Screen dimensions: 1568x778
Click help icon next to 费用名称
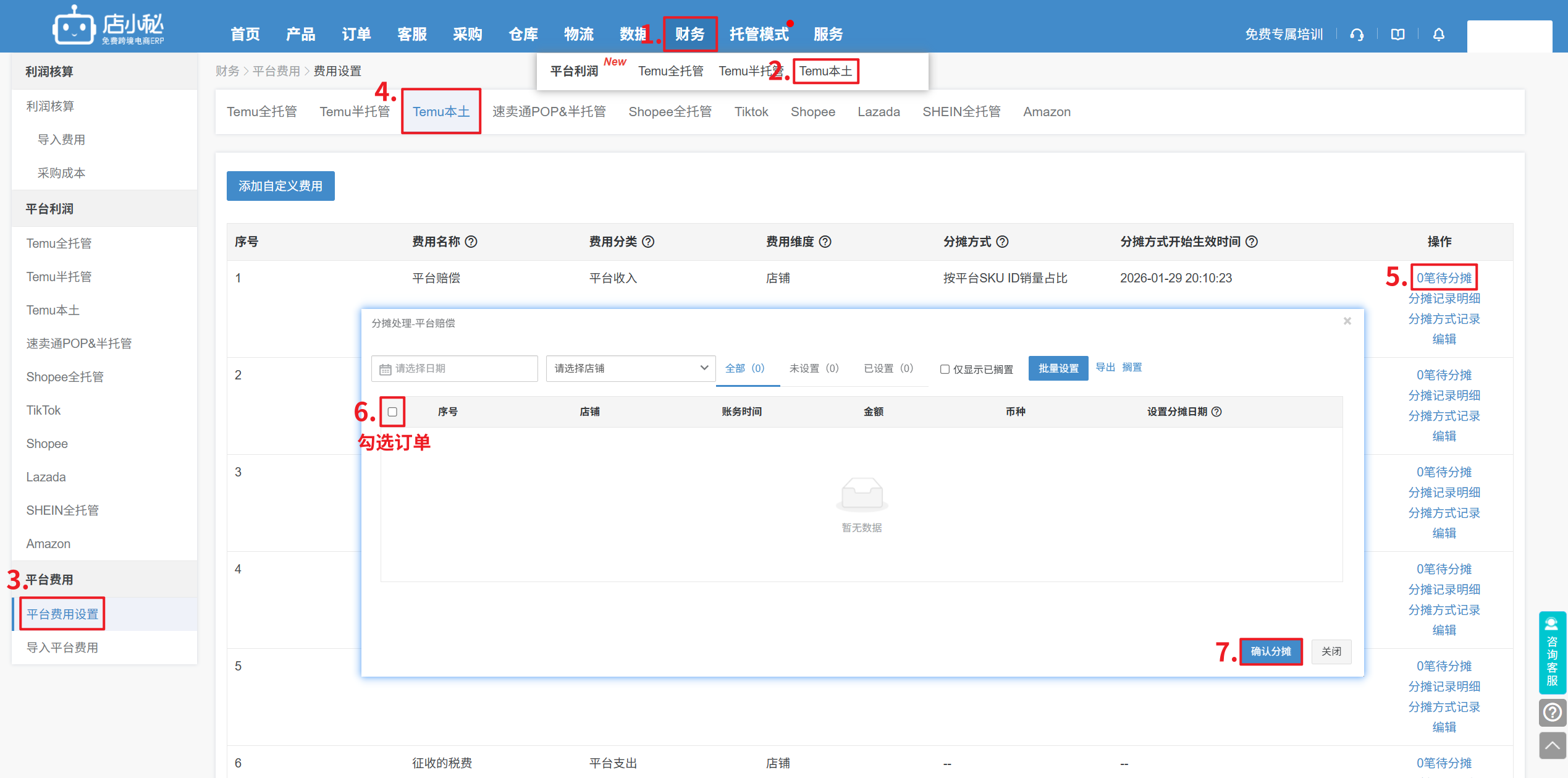pyautogui.click(x=471, y=242)
